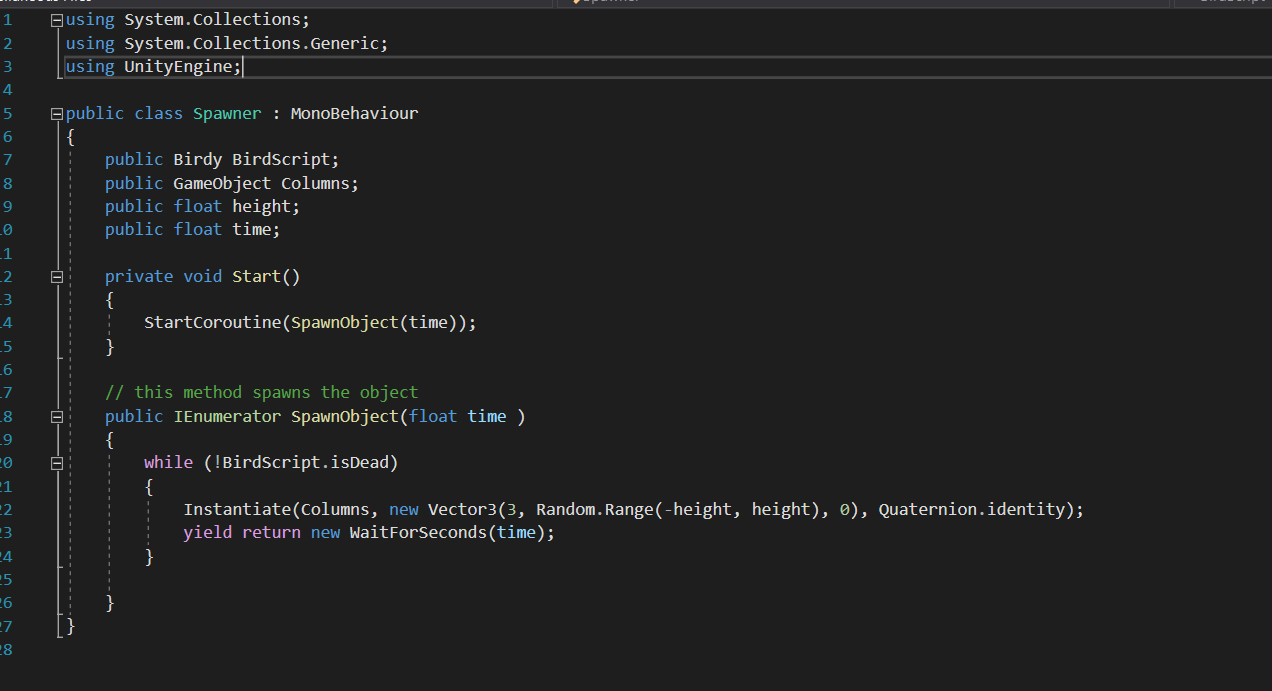Click BirdScript in the field declaration
This screenshot has height=691, width=1272.
click(281, 159)
